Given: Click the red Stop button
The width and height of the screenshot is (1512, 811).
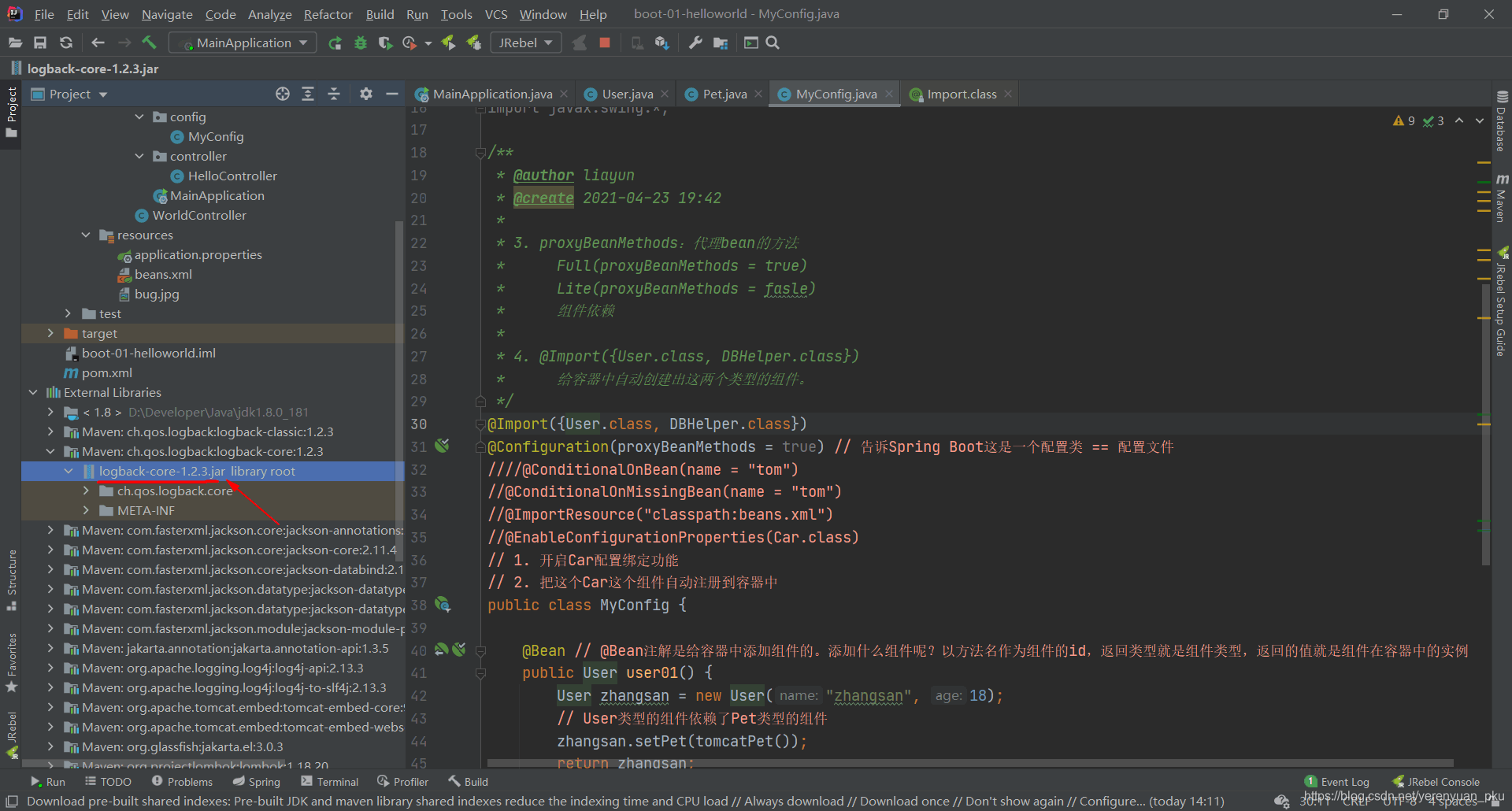Looking at the screenshot, I should pyautogui.click(x=605, y=43).
